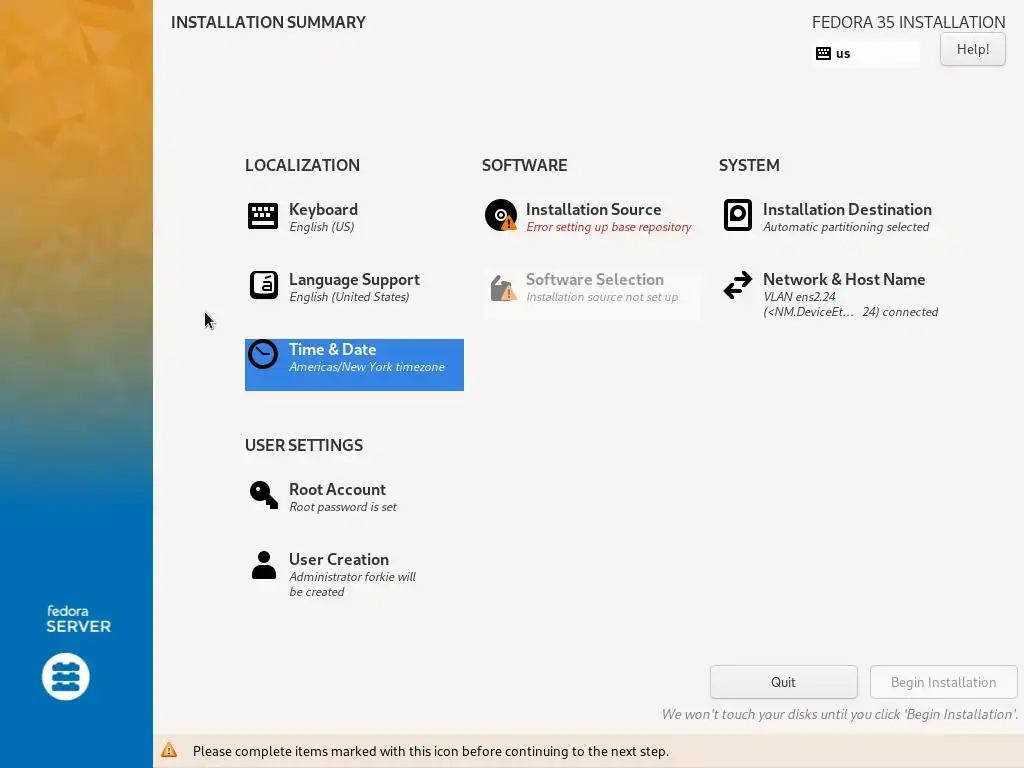Open Root Account label
The width and height of the screenshot is (1024, 768).
click(x=337, y=490)
